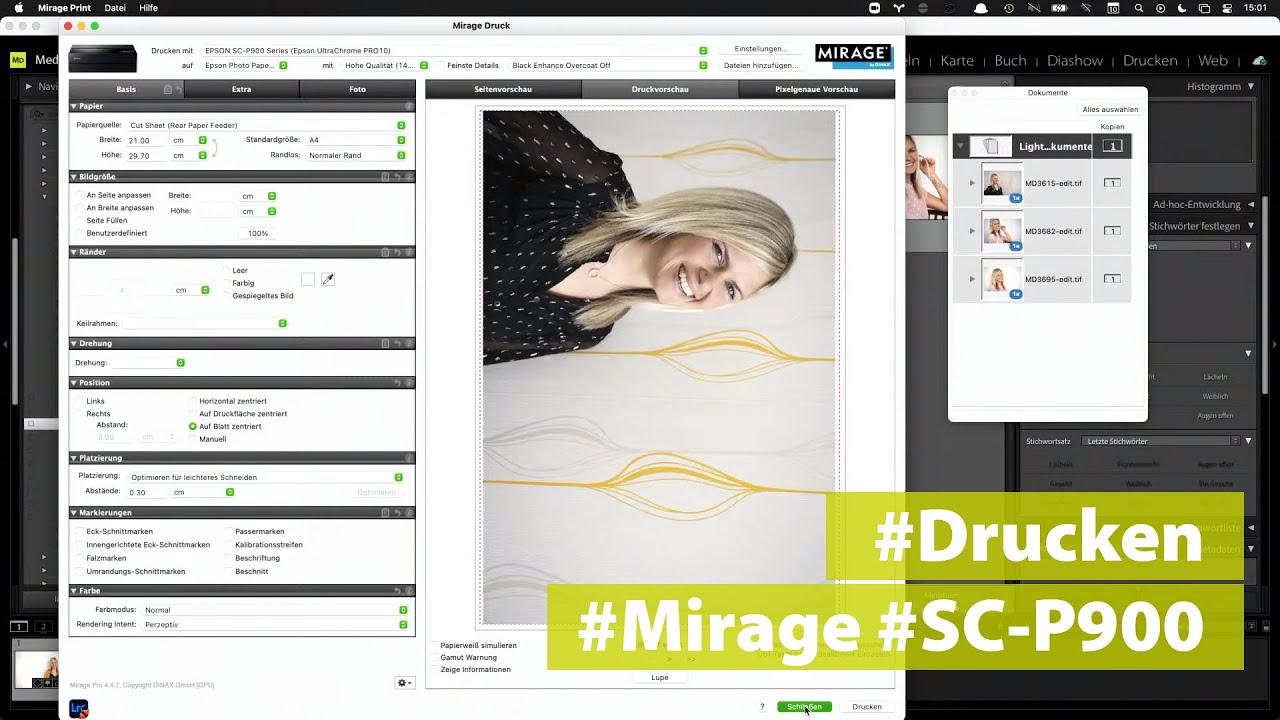Select Benutzerdefiniert size option
This screenshot has width=1280, height=720.
pos(80,233)
